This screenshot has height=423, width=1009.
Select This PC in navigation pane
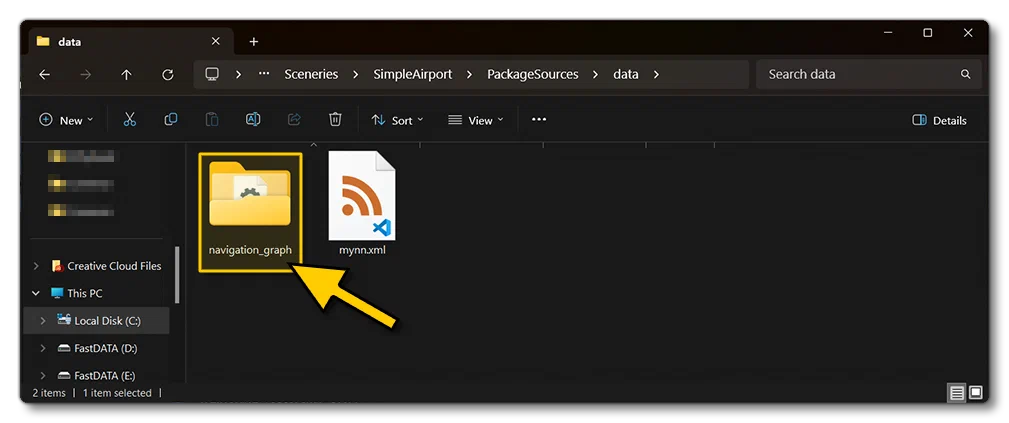tap(77, 293)
